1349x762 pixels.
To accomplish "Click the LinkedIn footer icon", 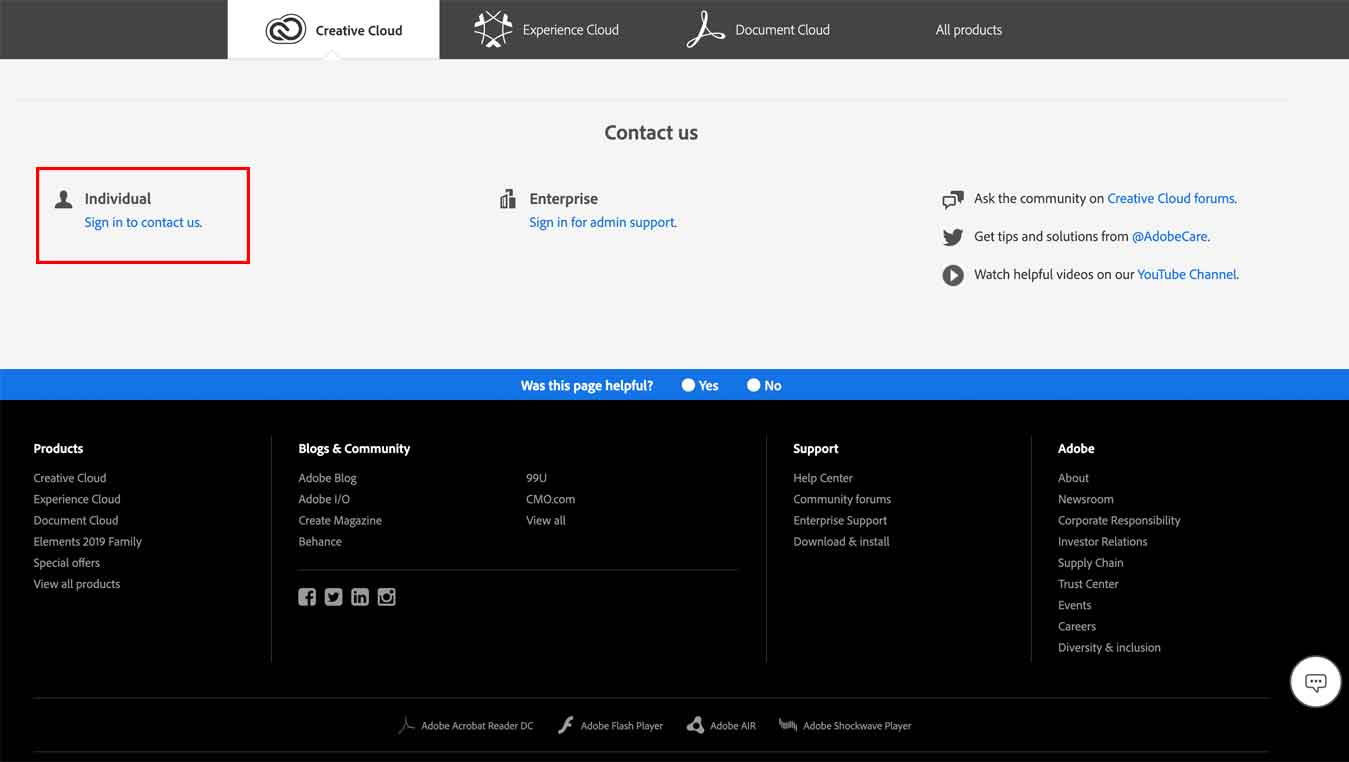I will tap(360, 597).
